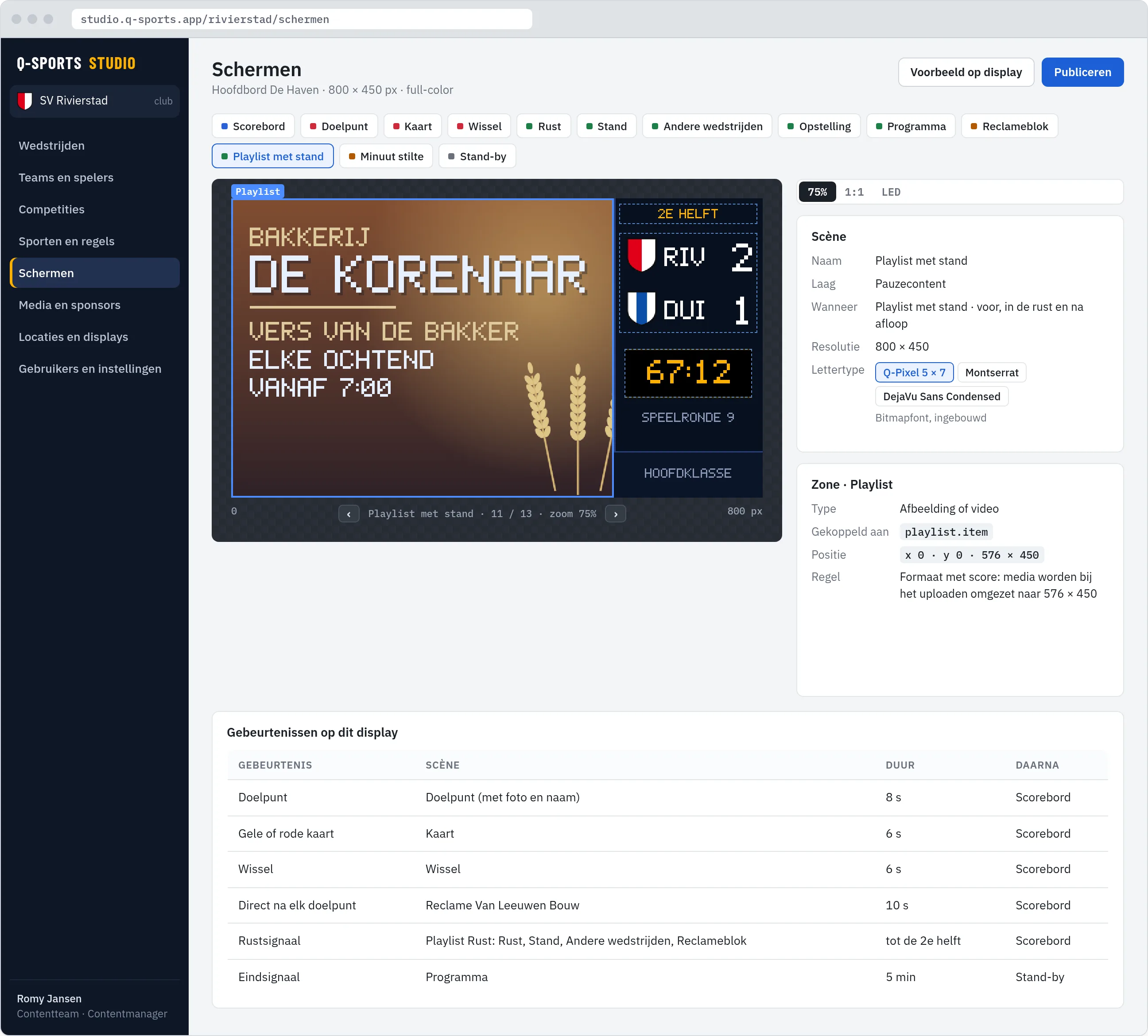Open the SV Rivierstad club switcher
Screen dimensions: 1148x1036
tap(94, 101)
